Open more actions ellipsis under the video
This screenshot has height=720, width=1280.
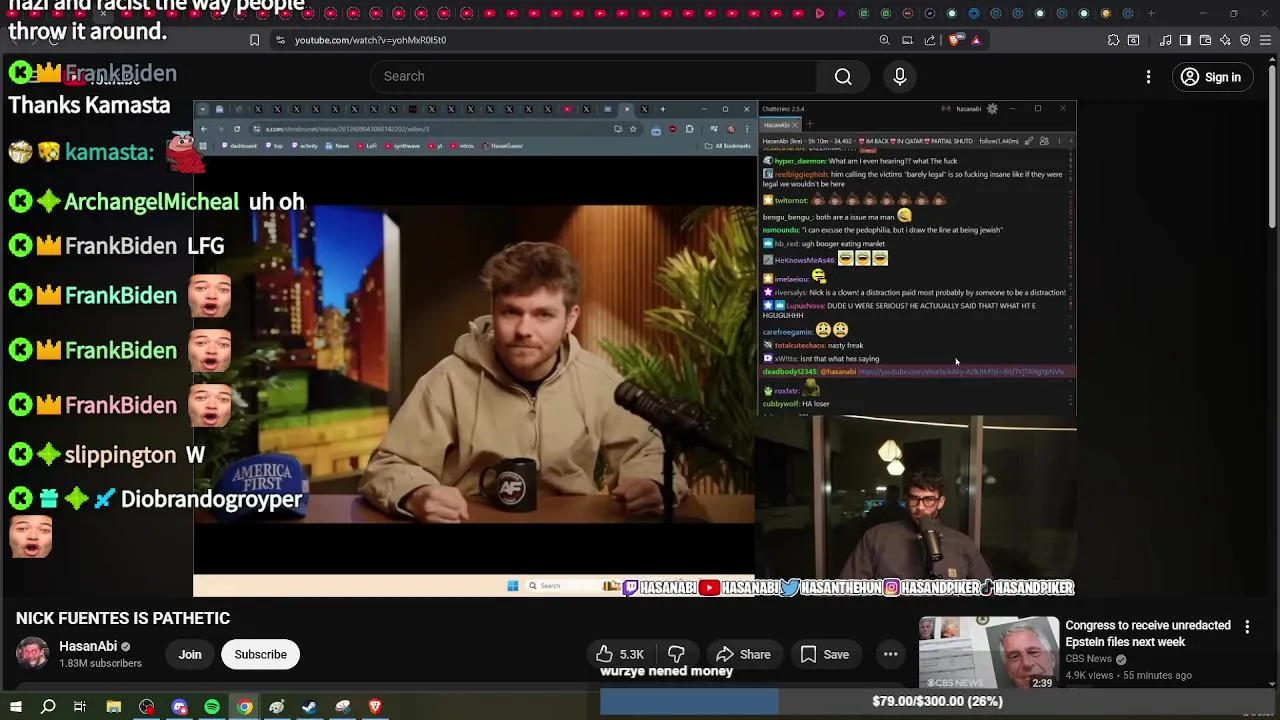pyautogui.click(x=890, y=654)
